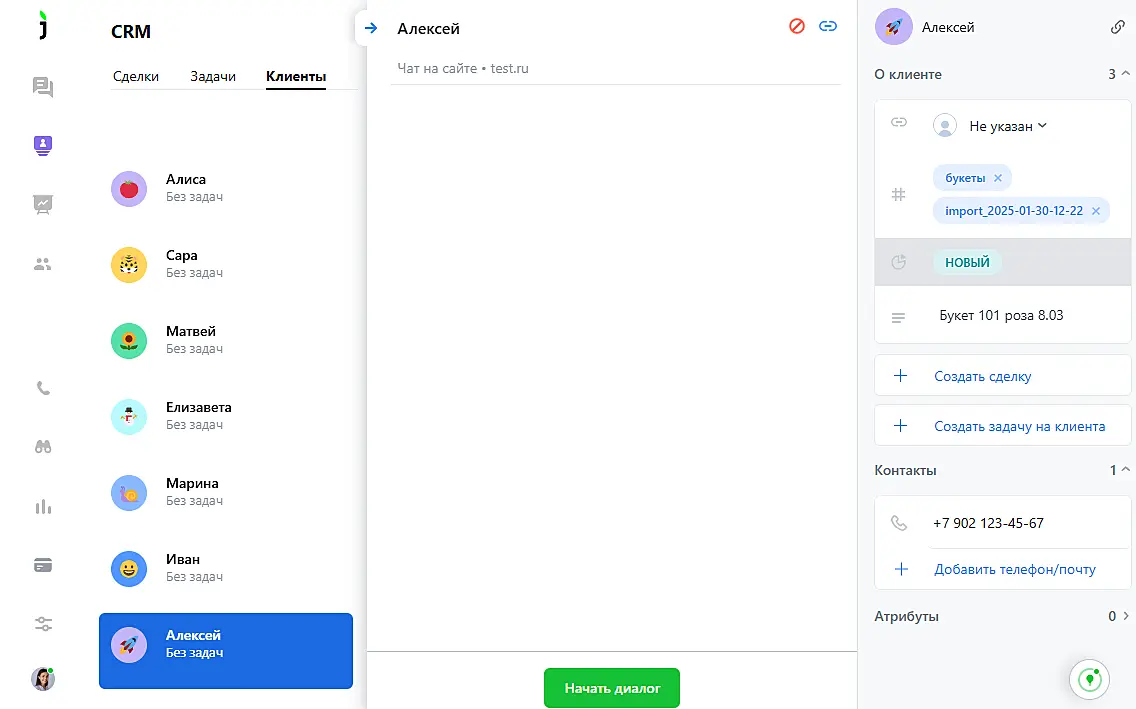Click the blue link icon in chat header

828,26
